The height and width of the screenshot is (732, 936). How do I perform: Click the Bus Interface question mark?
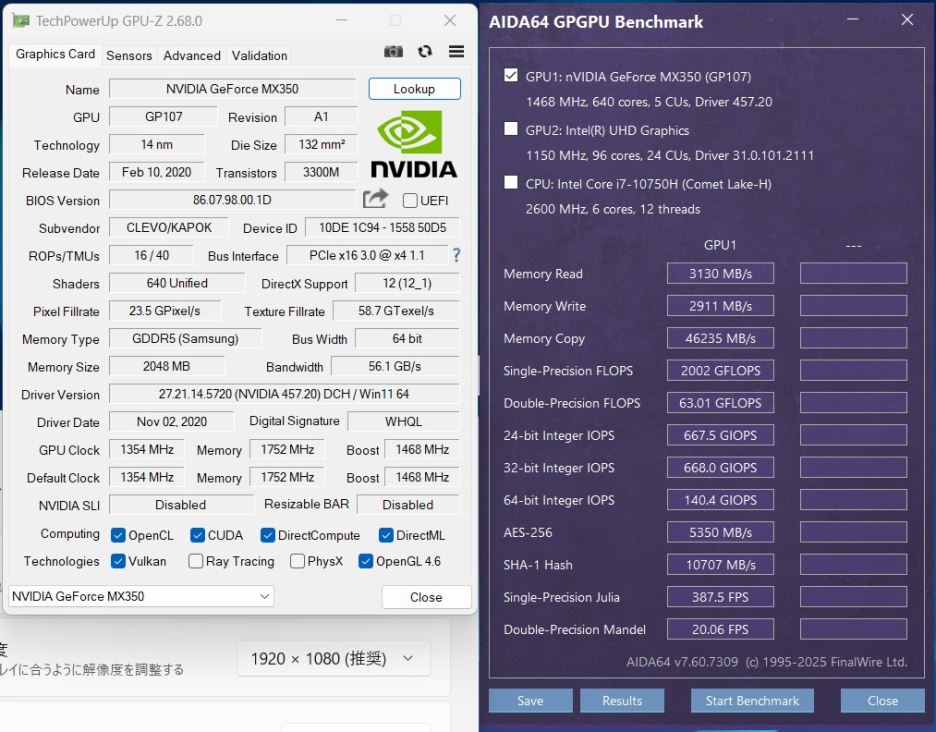click(x=457, y=256)
